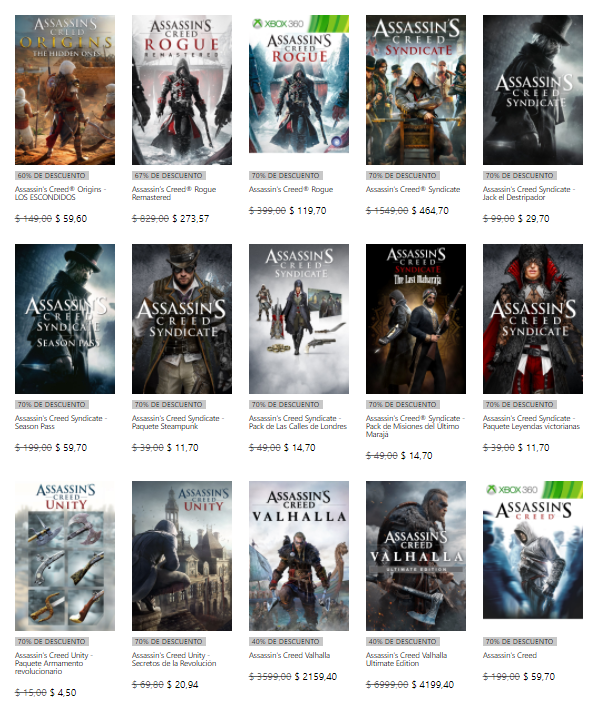
Task: Click the Unity Paquete Armamento revolucionario weapons image
Action: [65, 556]
